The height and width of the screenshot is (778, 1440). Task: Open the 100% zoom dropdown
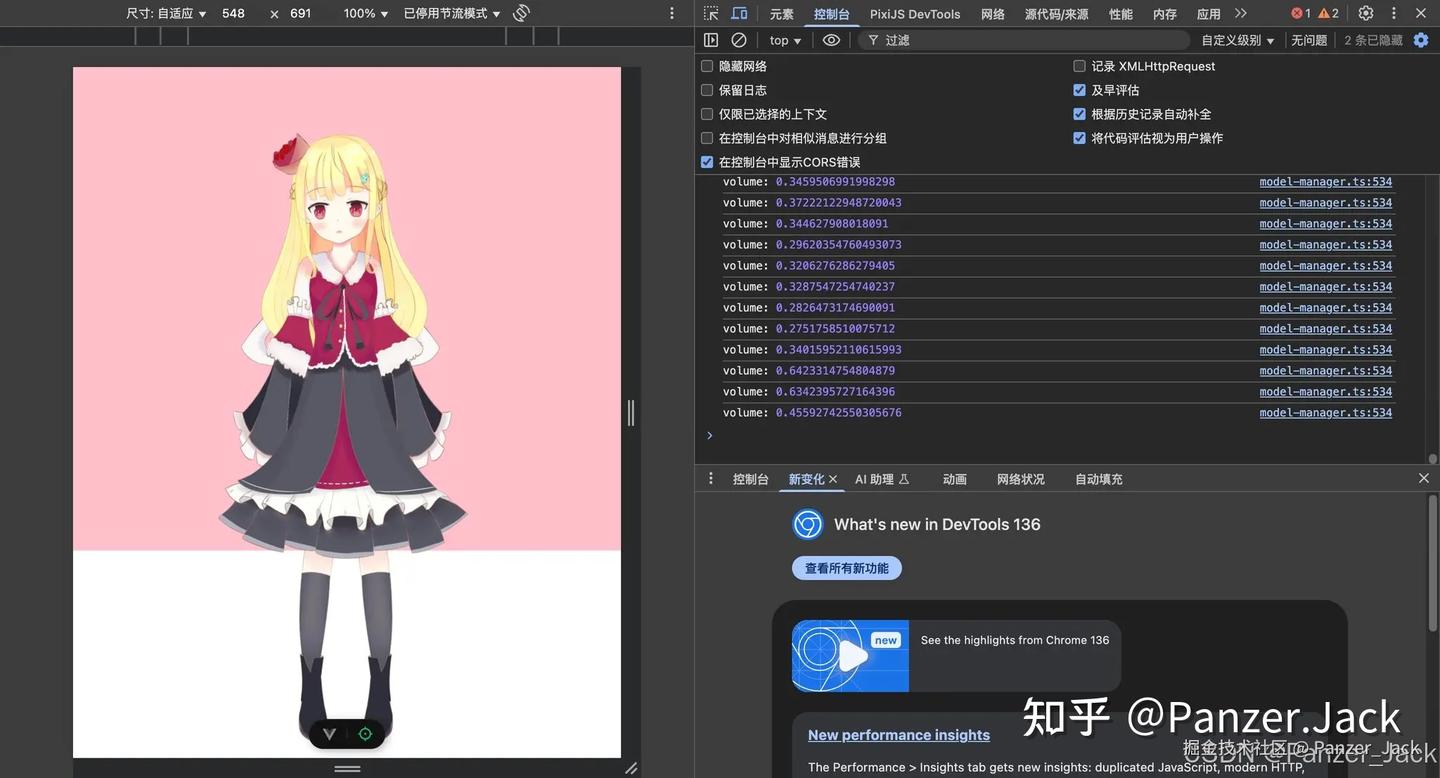click(365, 12)
